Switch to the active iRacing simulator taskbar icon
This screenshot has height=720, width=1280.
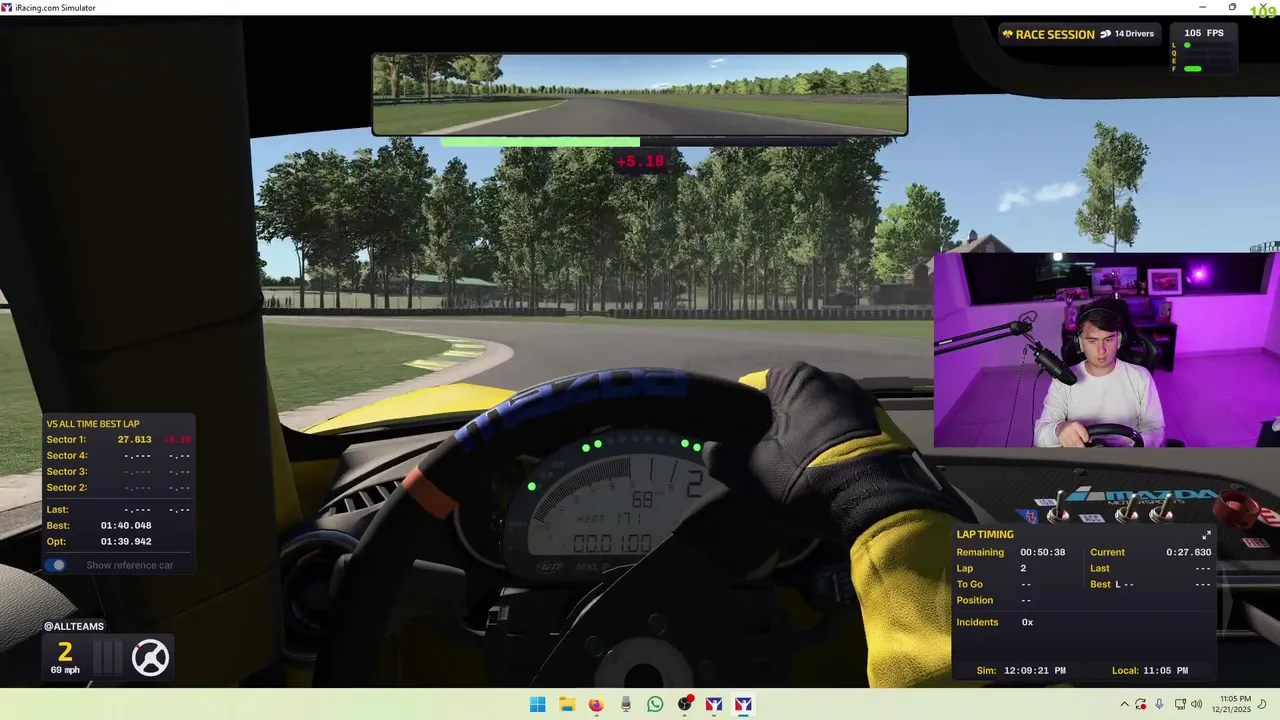743,704
